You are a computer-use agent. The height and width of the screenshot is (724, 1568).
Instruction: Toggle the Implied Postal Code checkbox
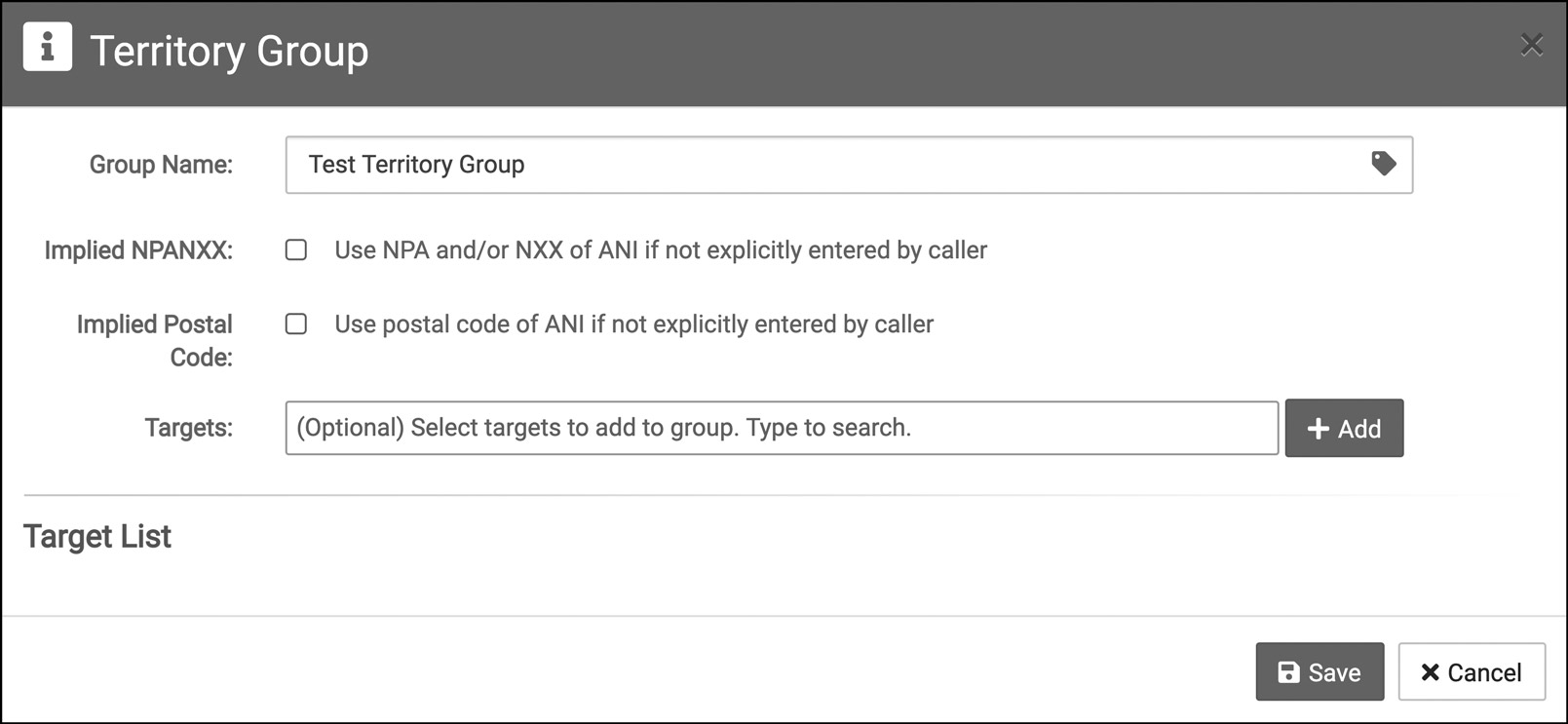coord(296,324)
